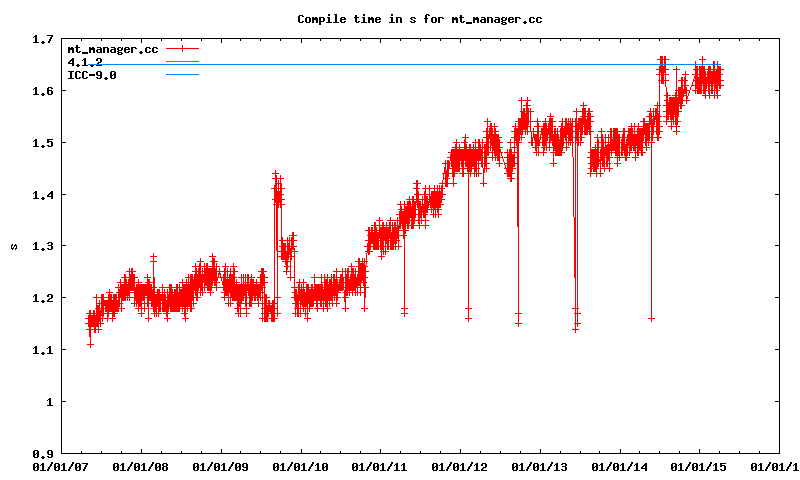Click the red mt_manager.cc legend line sample
This screenshot has height=480, width=800.
point(183,48)
